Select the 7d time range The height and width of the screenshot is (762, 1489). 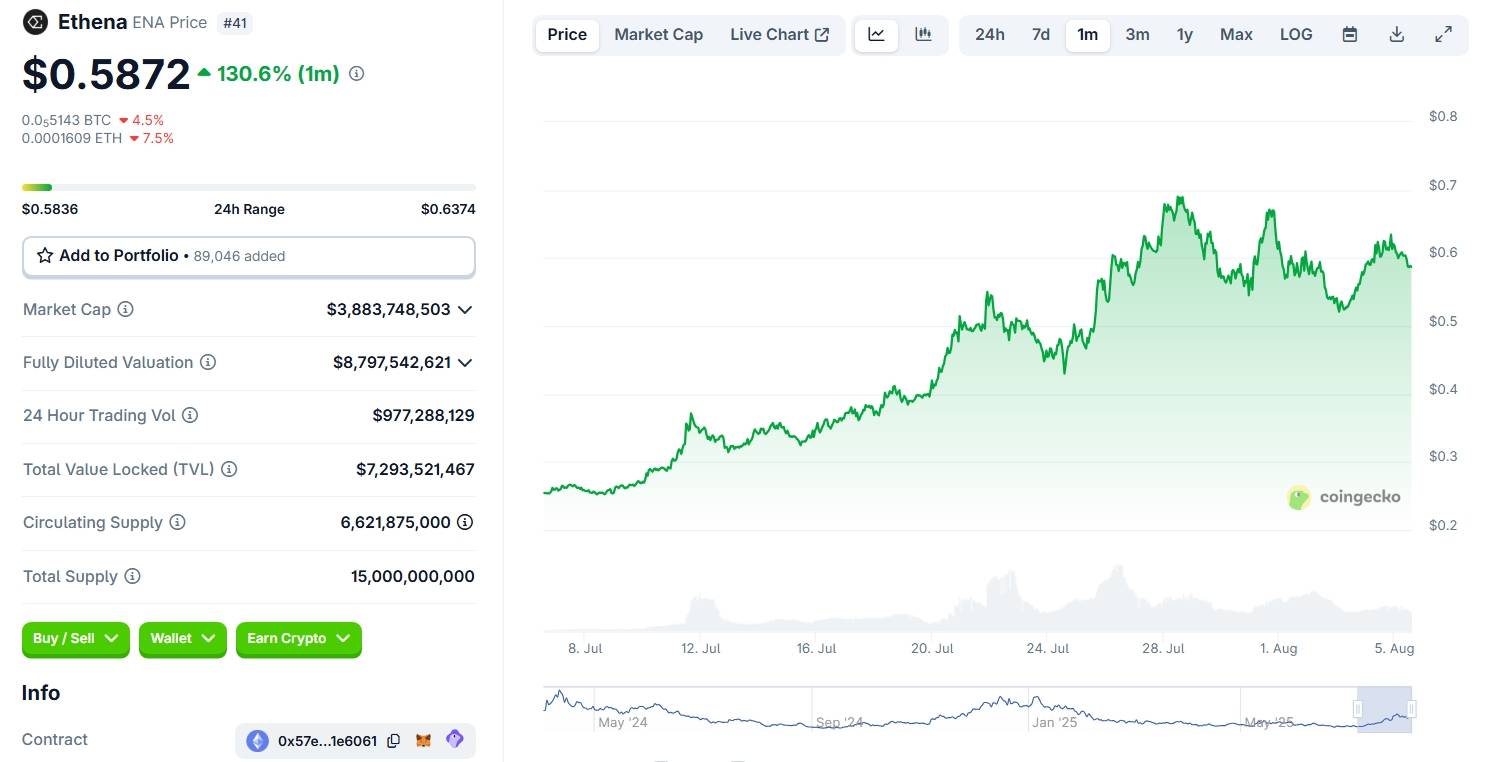click(x=1041, y=35)
